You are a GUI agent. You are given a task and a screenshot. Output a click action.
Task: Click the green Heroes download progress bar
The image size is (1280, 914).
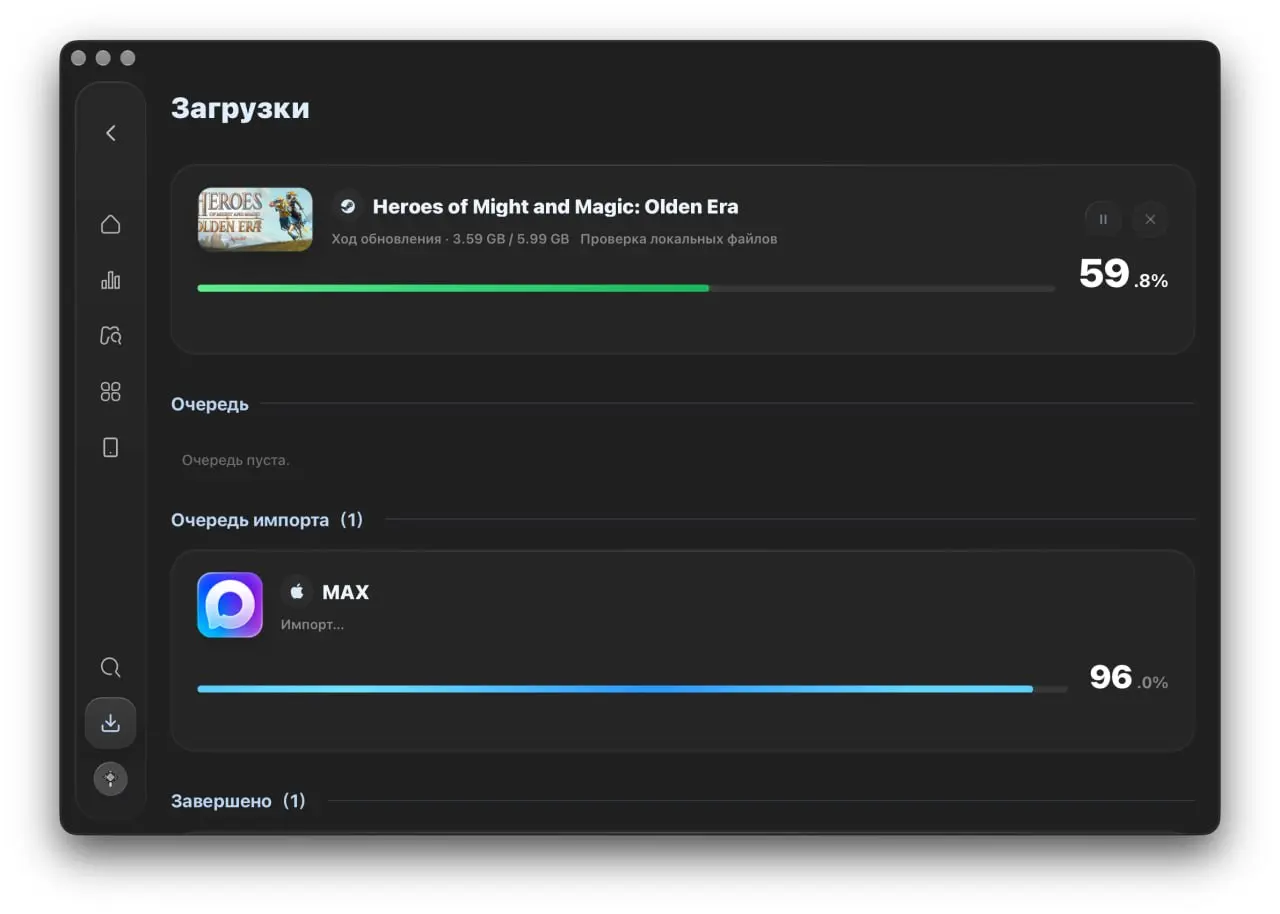(x=626, y=288)
